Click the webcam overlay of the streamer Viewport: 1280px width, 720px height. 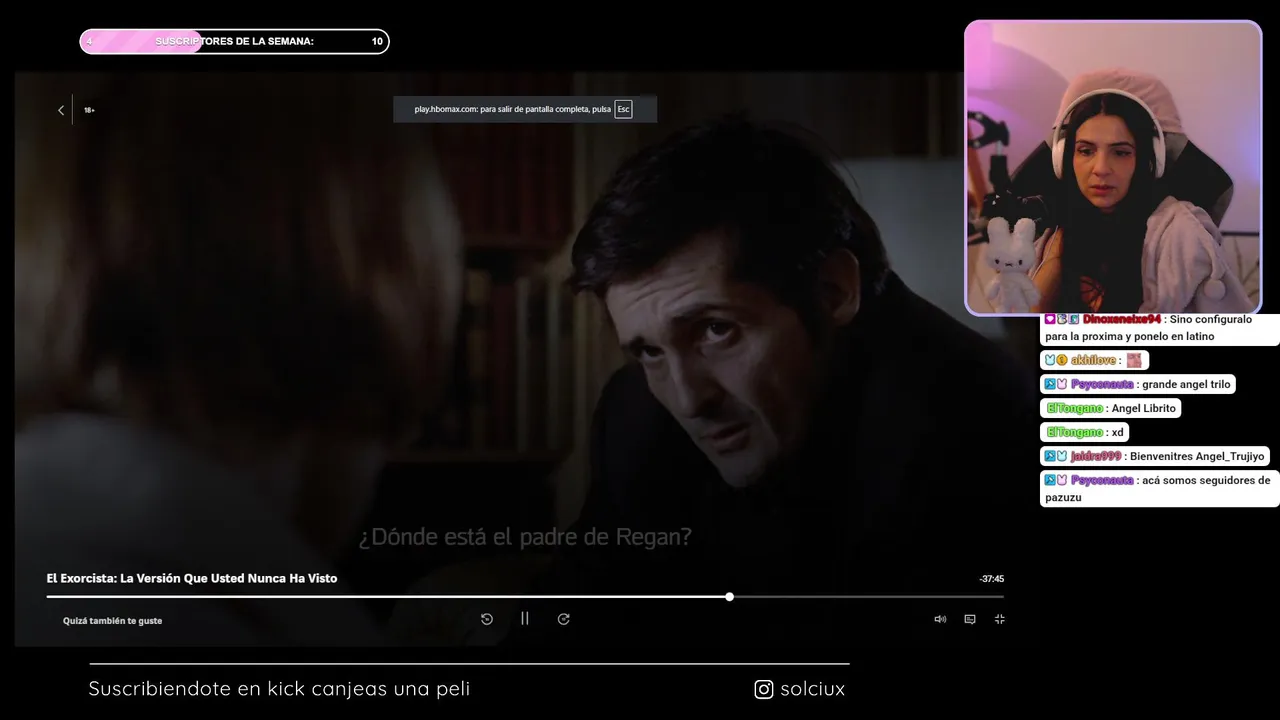coord(1113,168)
